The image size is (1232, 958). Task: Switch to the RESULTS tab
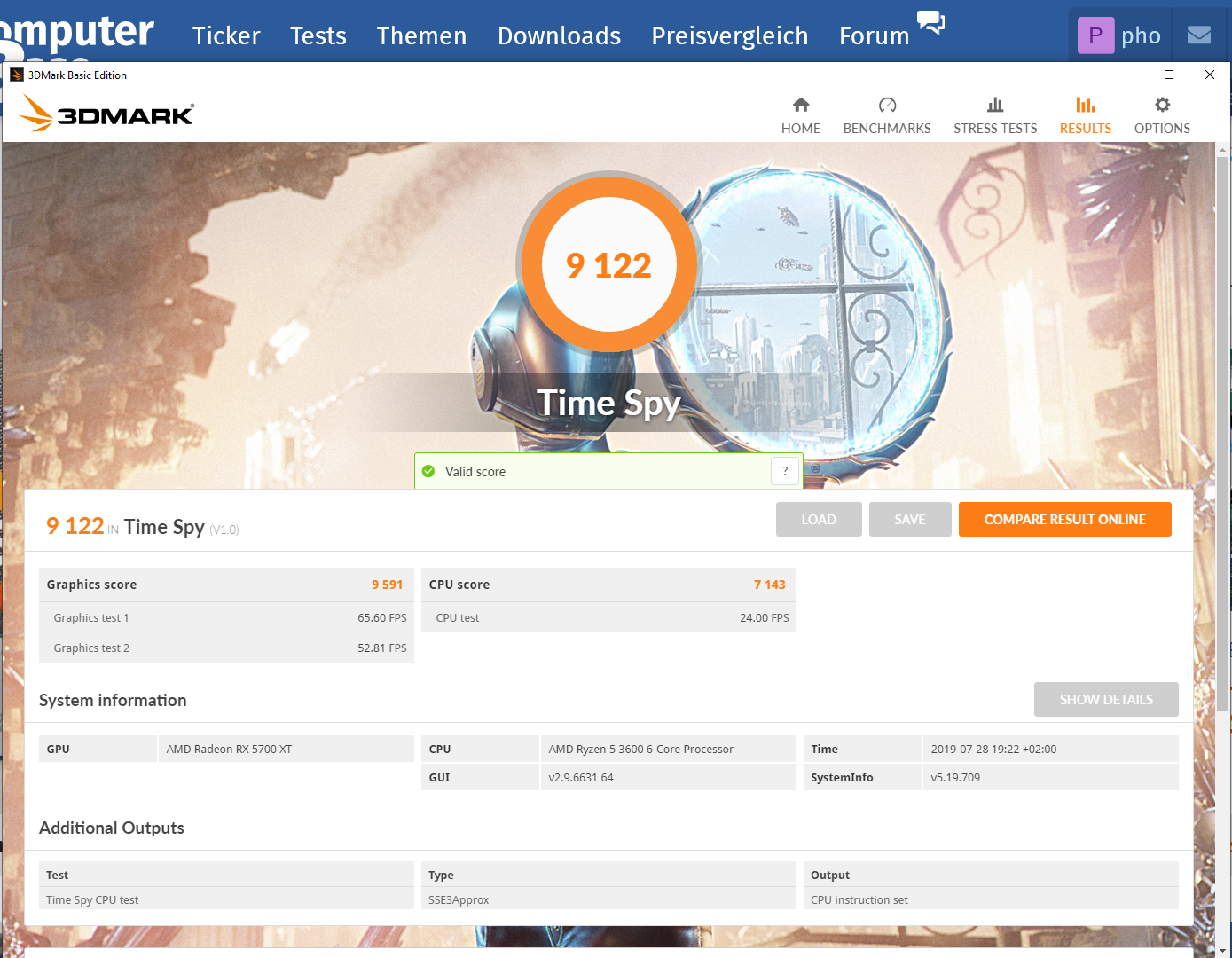(1085, 116)
